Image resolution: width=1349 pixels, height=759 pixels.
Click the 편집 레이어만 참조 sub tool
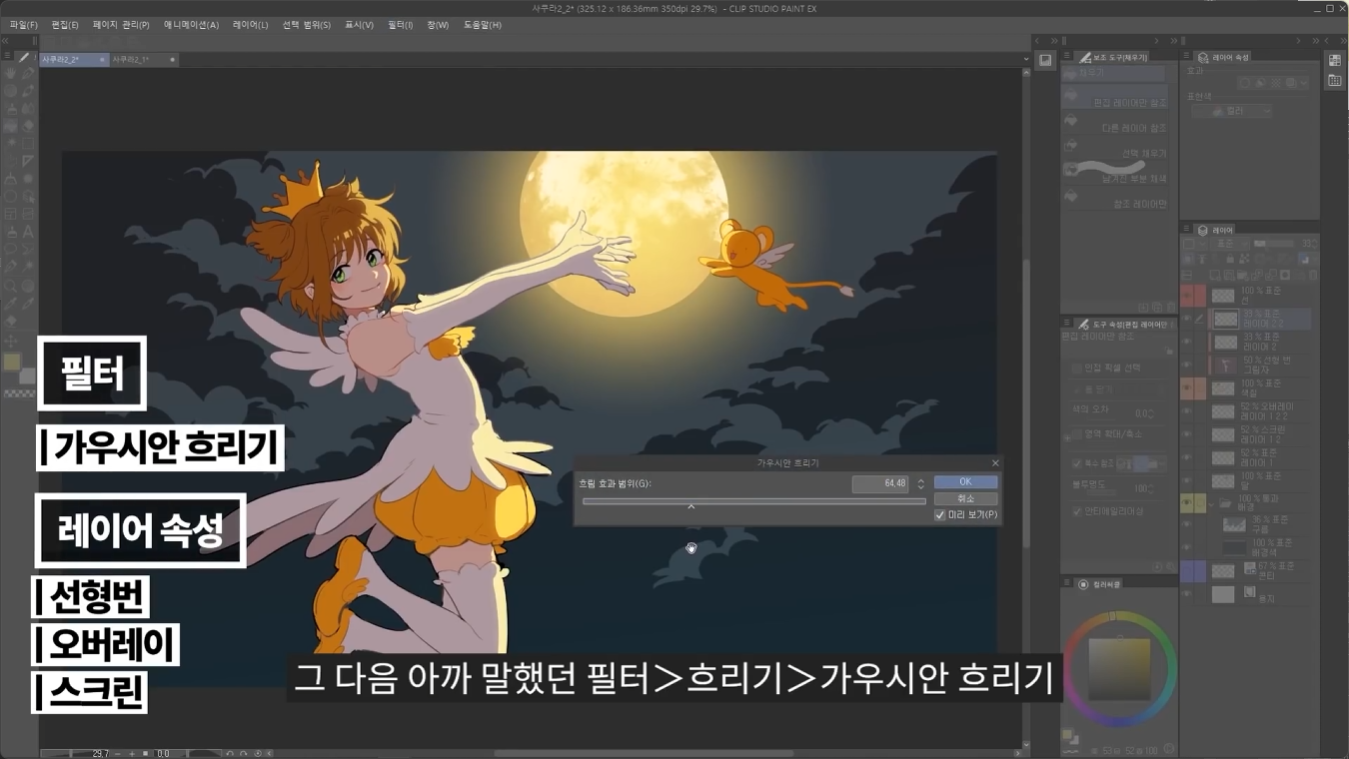[x=1113, y=97]
